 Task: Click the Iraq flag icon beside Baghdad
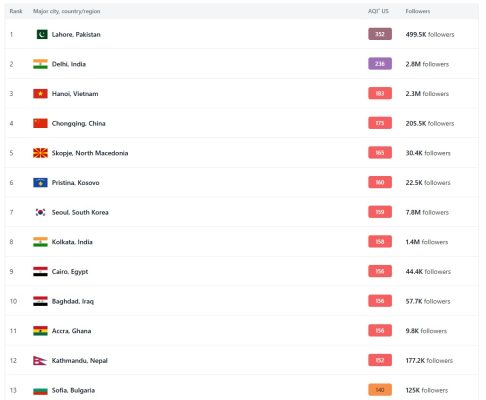[40, 301]
